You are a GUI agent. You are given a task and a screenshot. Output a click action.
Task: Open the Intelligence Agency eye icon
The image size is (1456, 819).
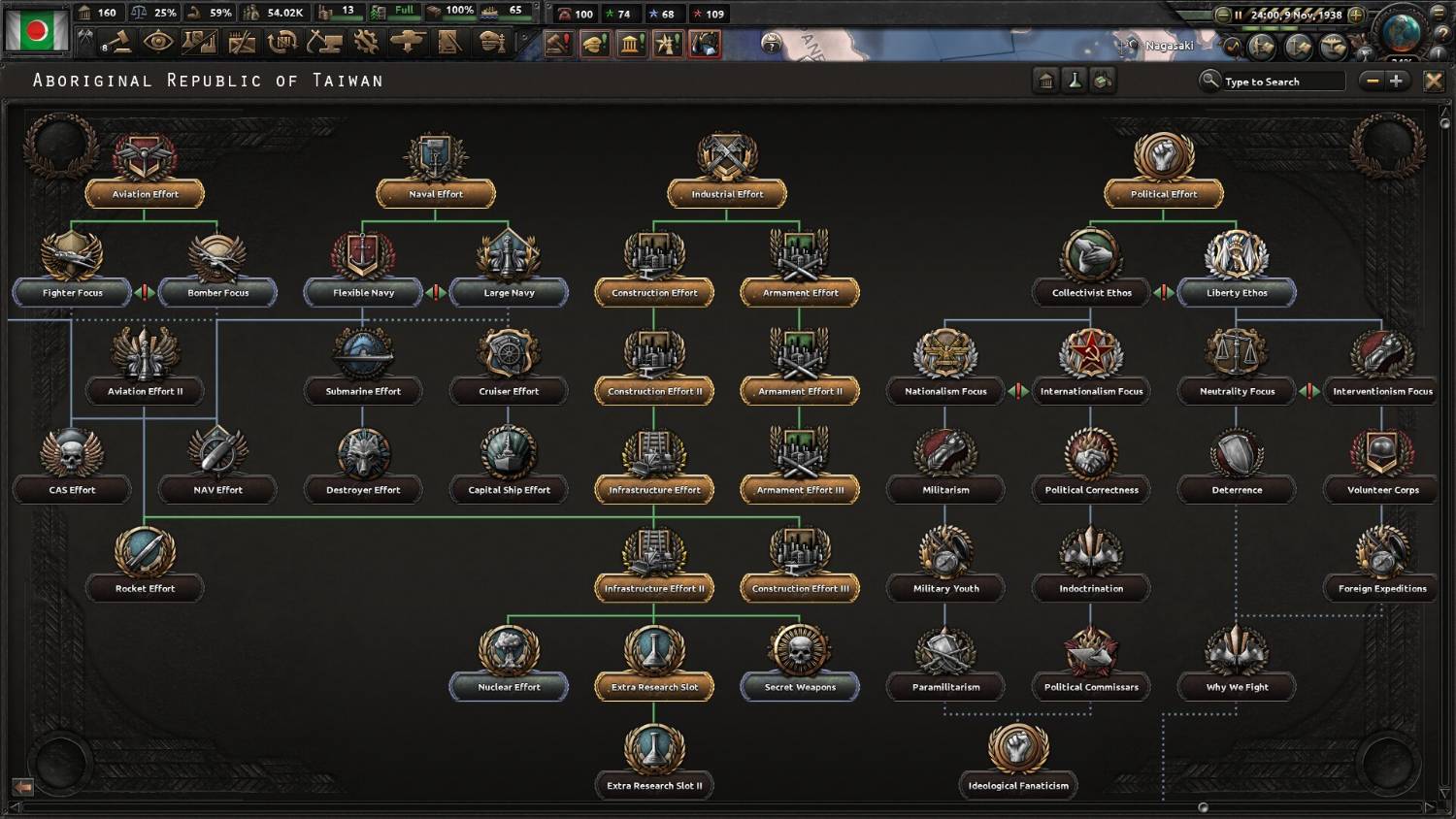[158, 42]
